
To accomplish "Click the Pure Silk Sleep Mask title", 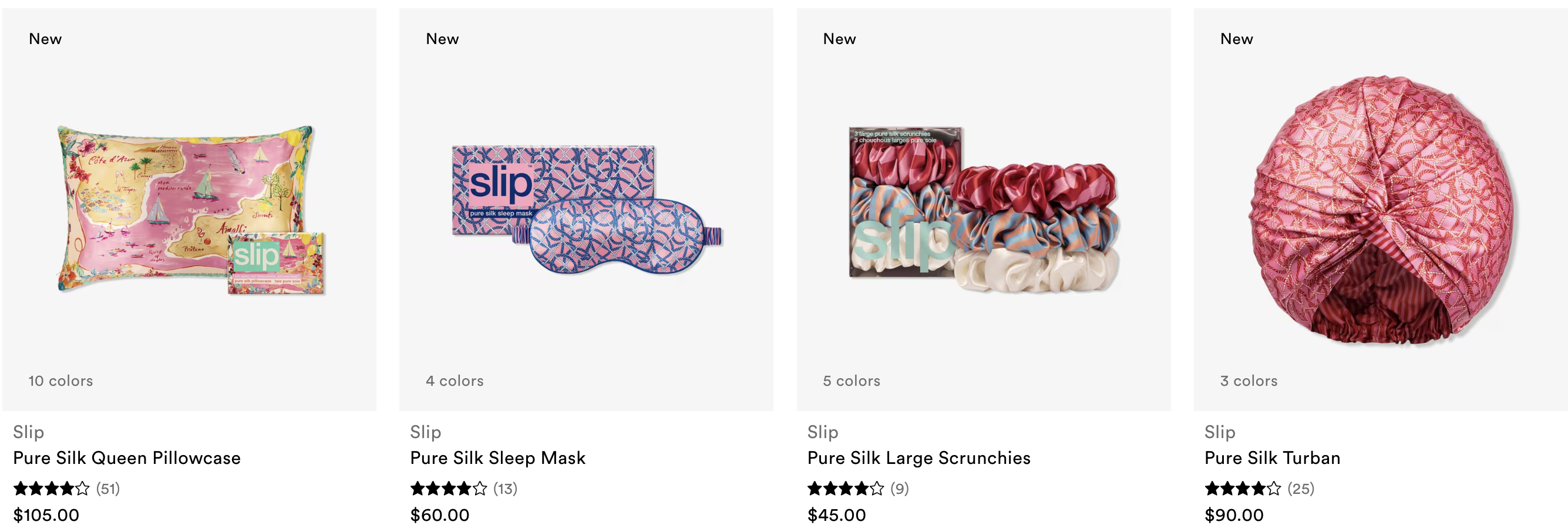I will tap(497, 457).
